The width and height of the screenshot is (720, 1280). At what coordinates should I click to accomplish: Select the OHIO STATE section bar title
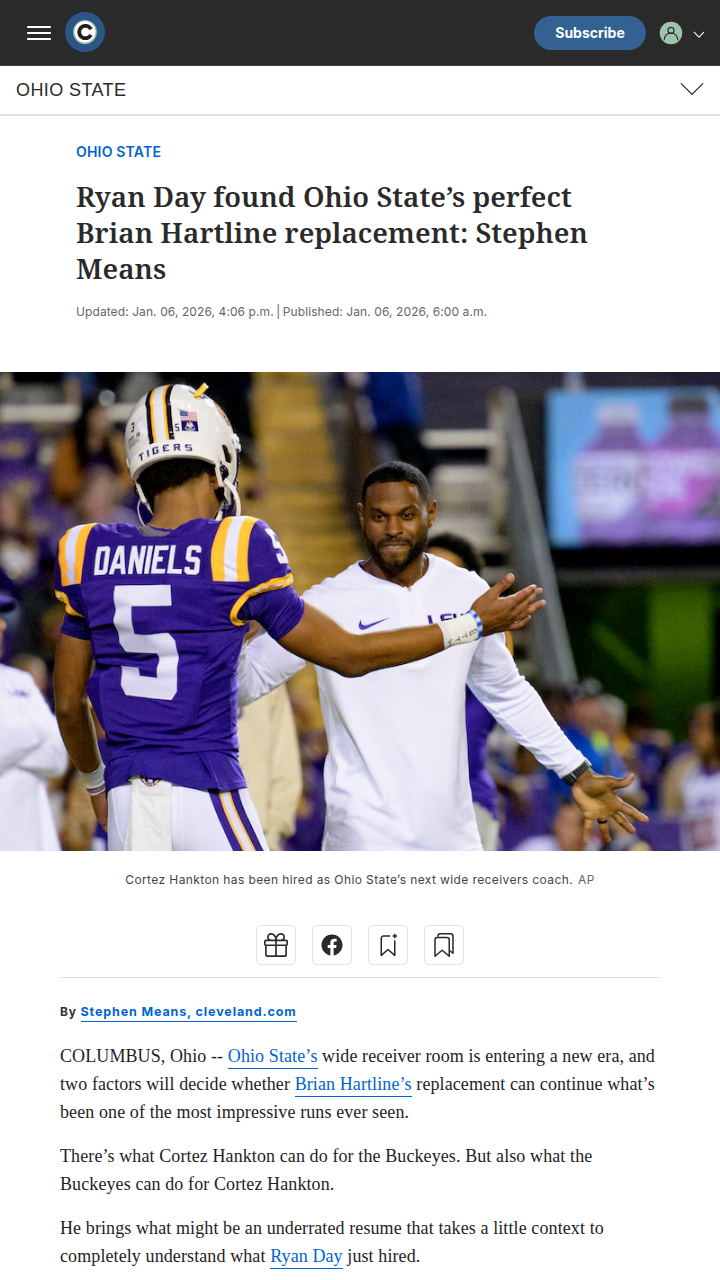pos(71,90)
